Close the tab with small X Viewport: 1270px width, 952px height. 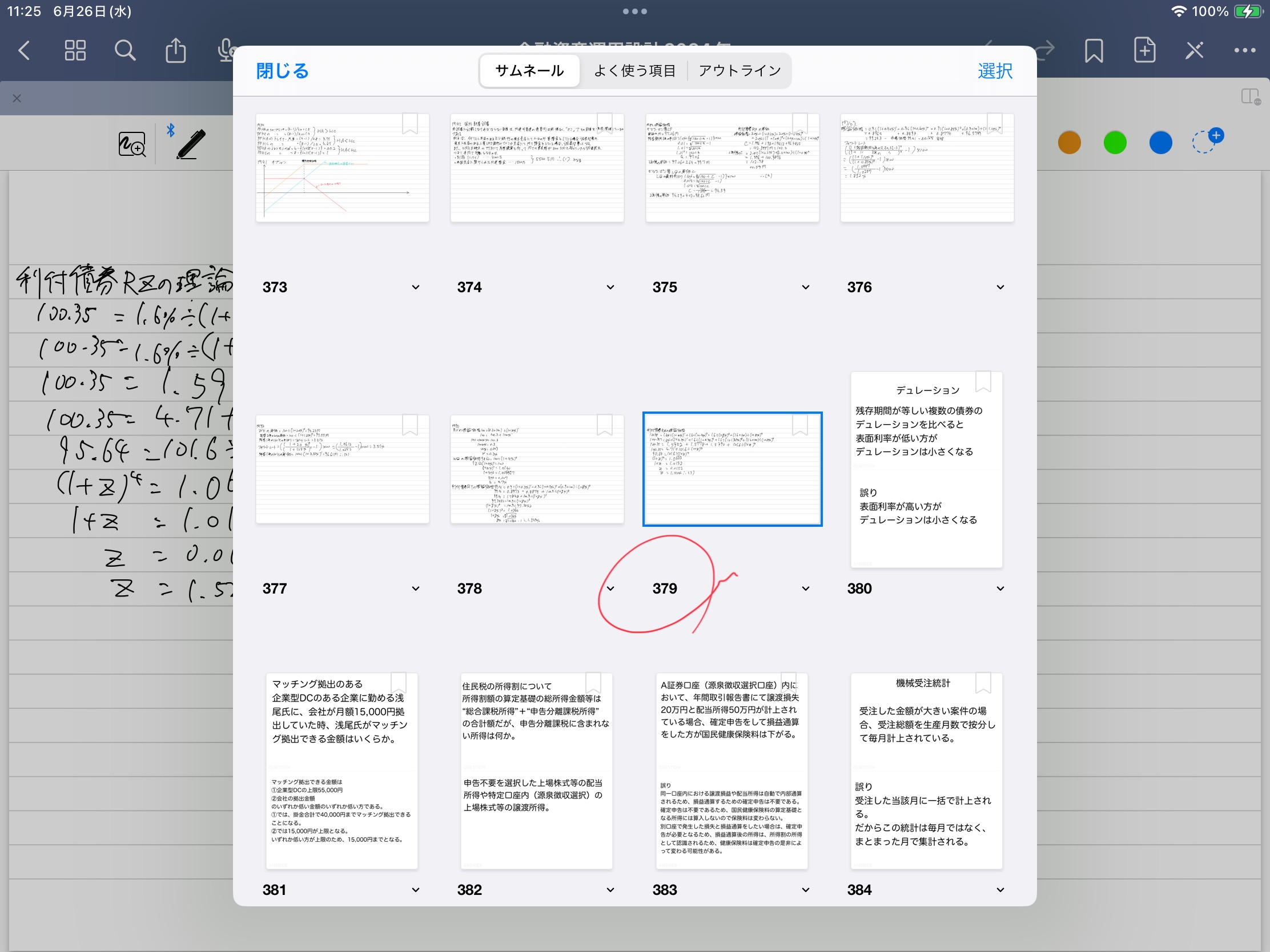(x=17, y=98)
